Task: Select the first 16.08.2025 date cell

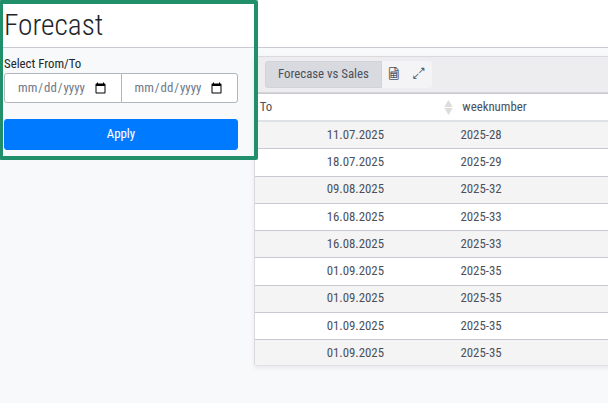Action: pyautogui.click(x=355, y=216)
